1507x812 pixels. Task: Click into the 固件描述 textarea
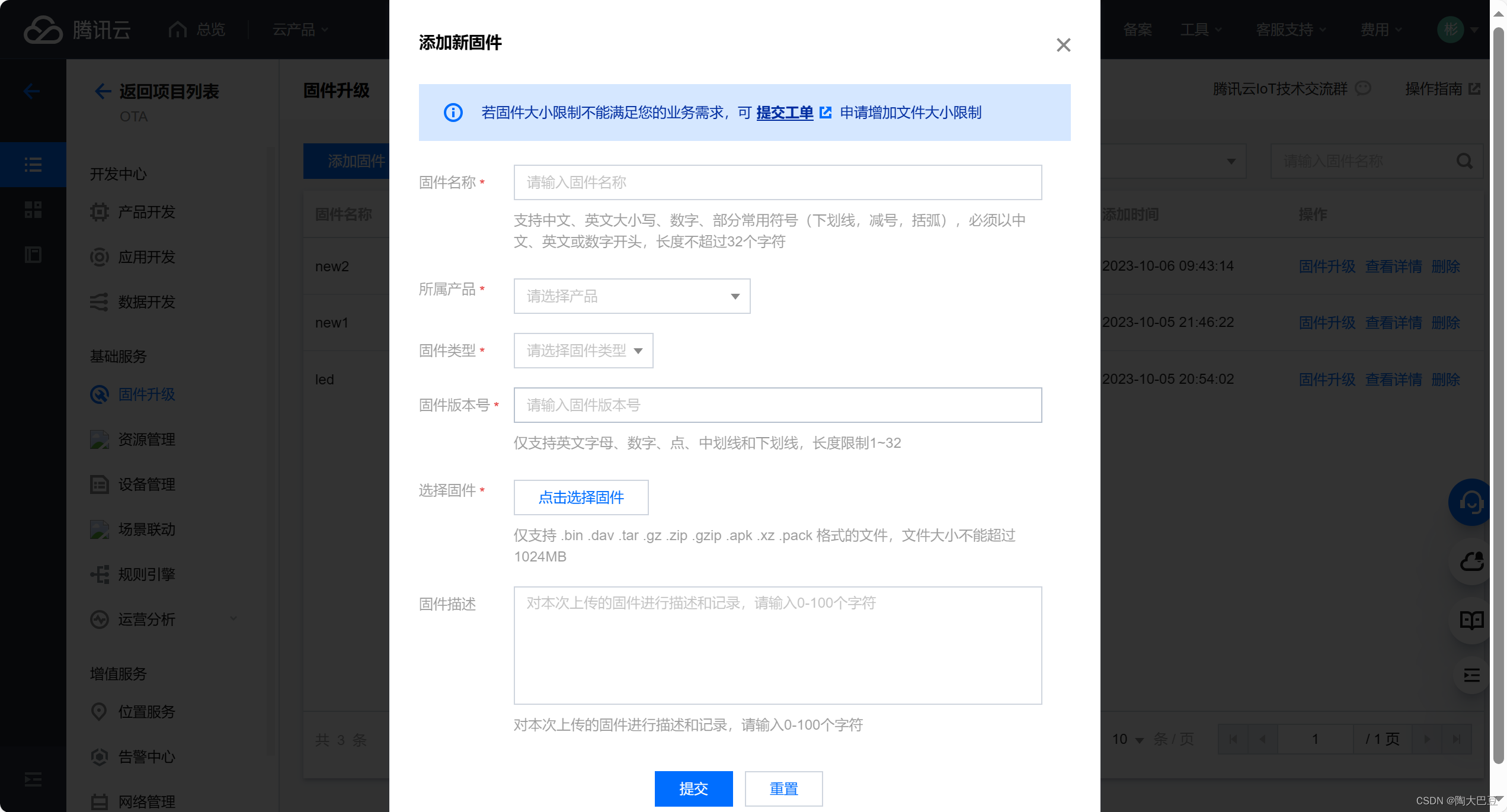point(777,645)
